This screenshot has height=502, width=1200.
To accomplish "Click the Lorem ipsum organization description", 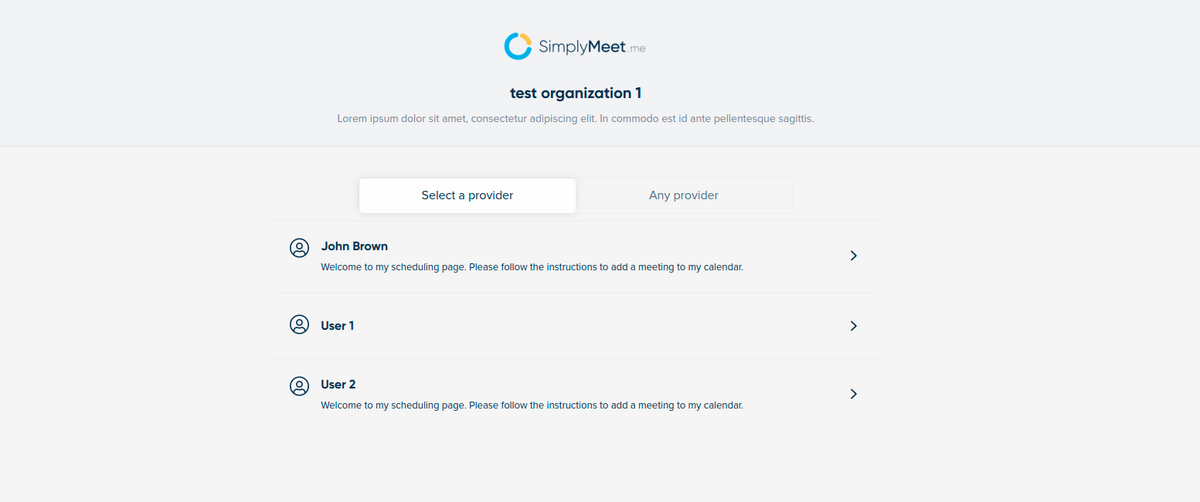I will pos(575,119).
